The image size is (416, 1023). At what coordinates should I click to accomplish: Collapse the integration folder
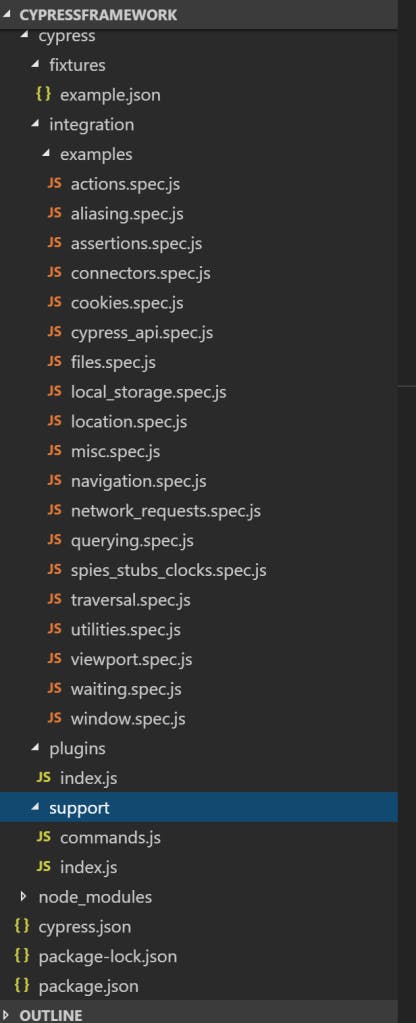click(x=35, y=124)
